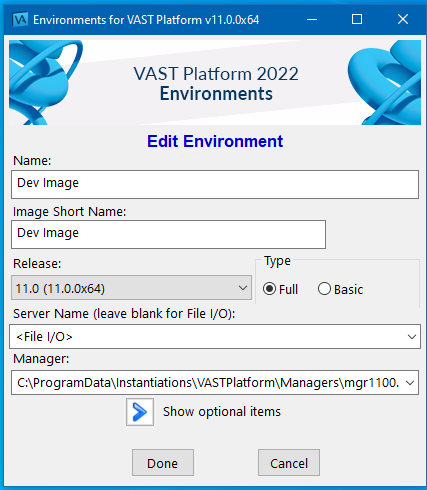Image resolution: width=427 pixels, height=490 pixels.
Task: Open the Release 11.0 dropdown arrow
Action: (243, 288)
